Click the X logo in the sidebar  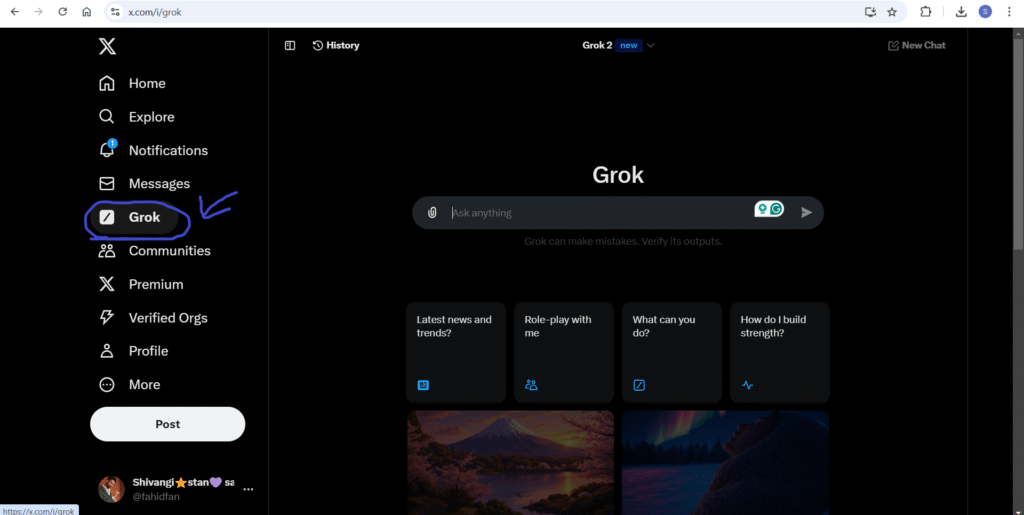(107, 46)
